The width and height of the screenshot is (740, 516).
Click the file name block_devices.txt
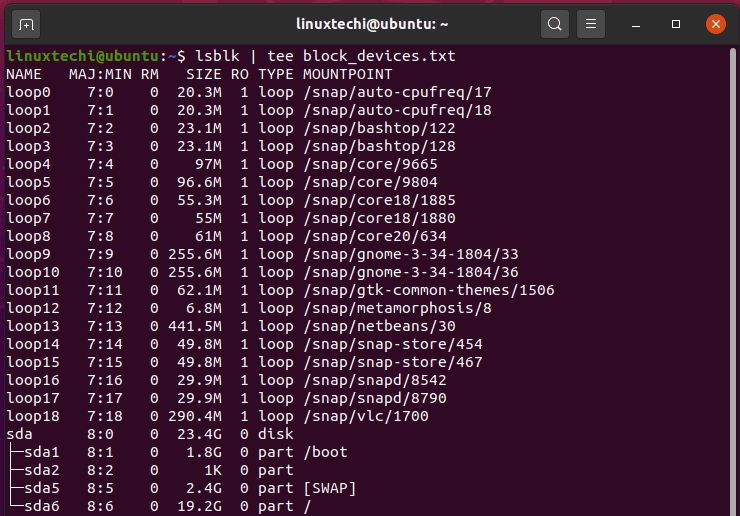tap(379, 56)
